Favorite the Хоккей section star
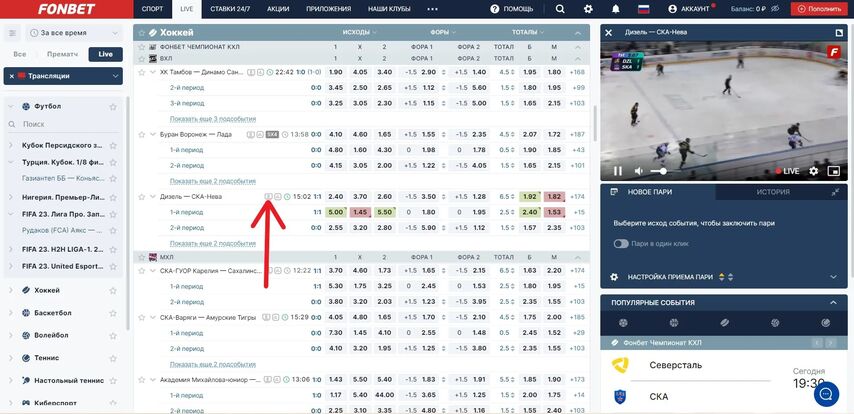The height and width of the screenshot is (414, 854). 142,33
